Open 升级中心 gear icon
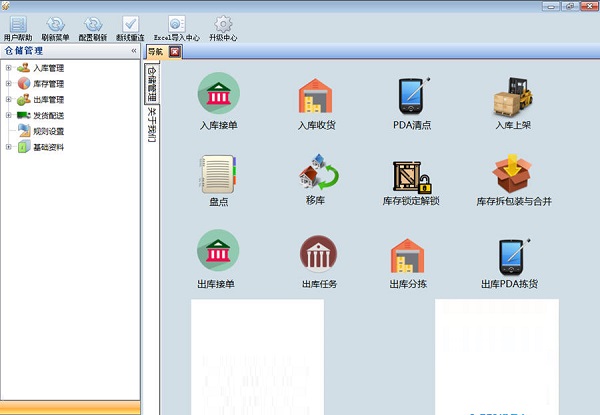This screenshot has height=415, width=600. (223, 24)
